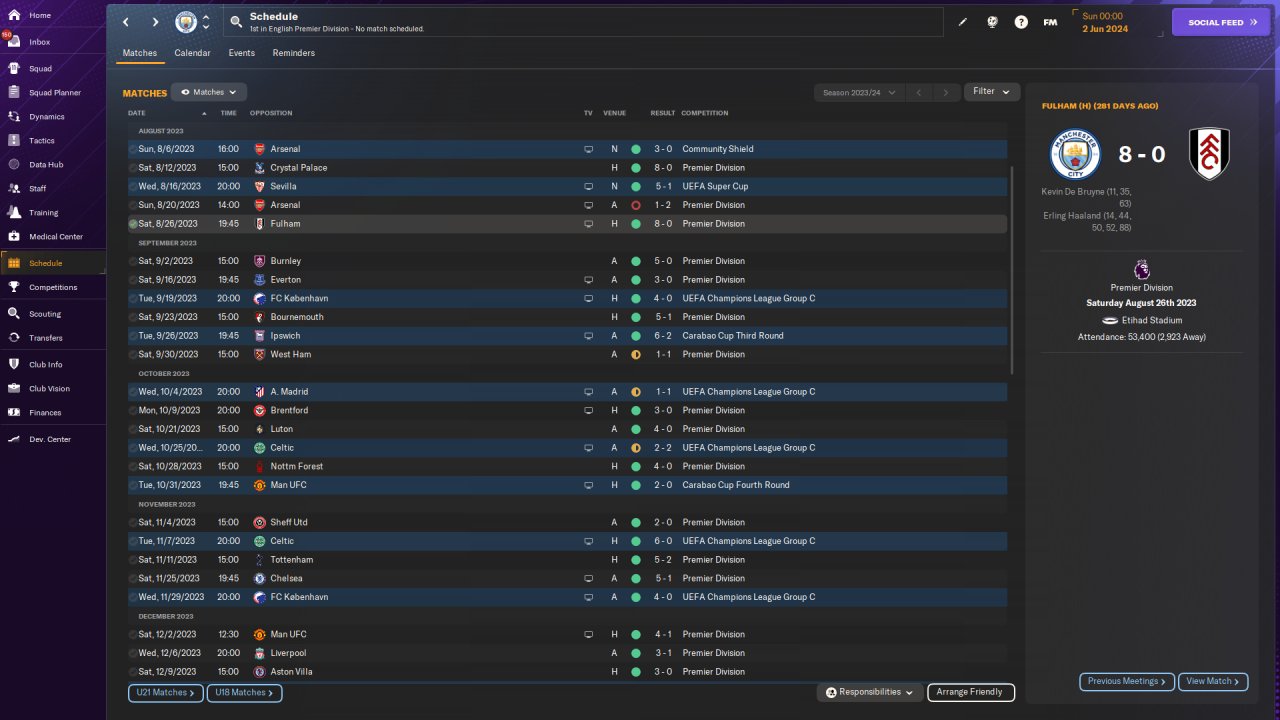Go to the Squad shirt icon
The image size is (1280, 720).
14,69
